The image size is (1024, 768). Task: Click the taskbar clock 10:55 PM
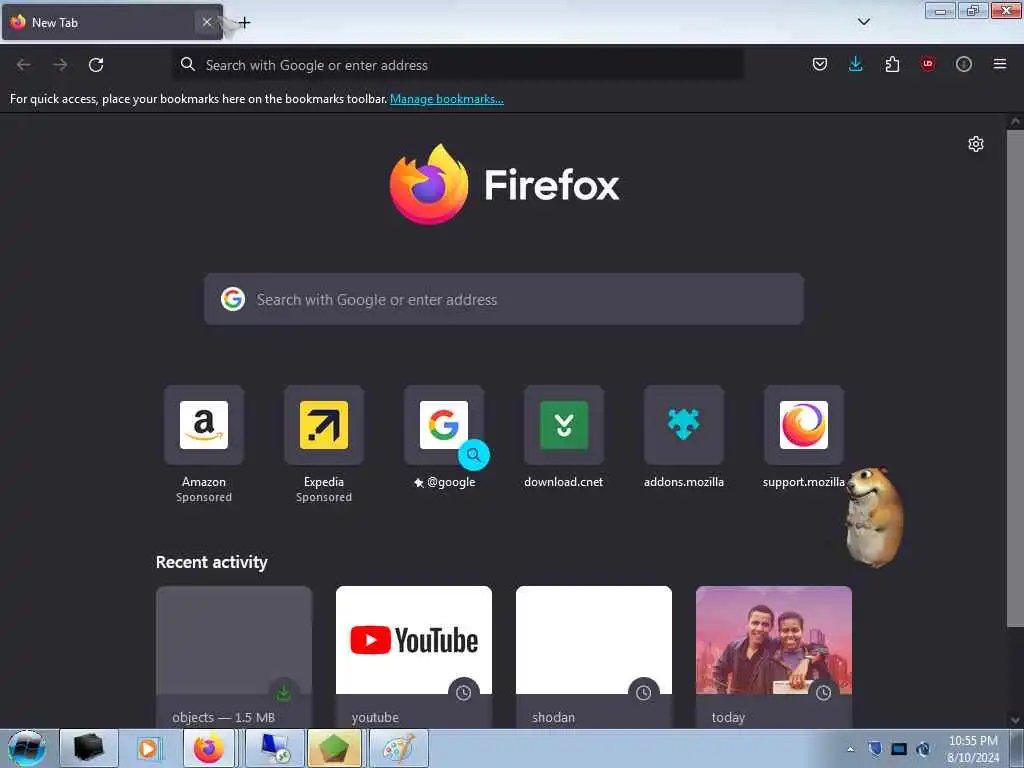coord(973,741)
